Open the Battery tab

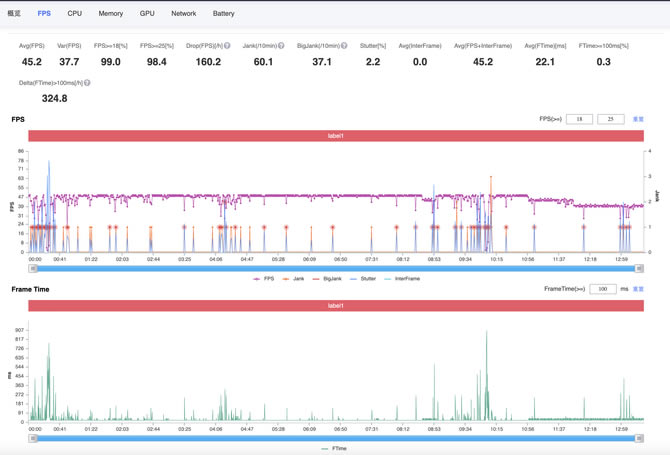223,14
